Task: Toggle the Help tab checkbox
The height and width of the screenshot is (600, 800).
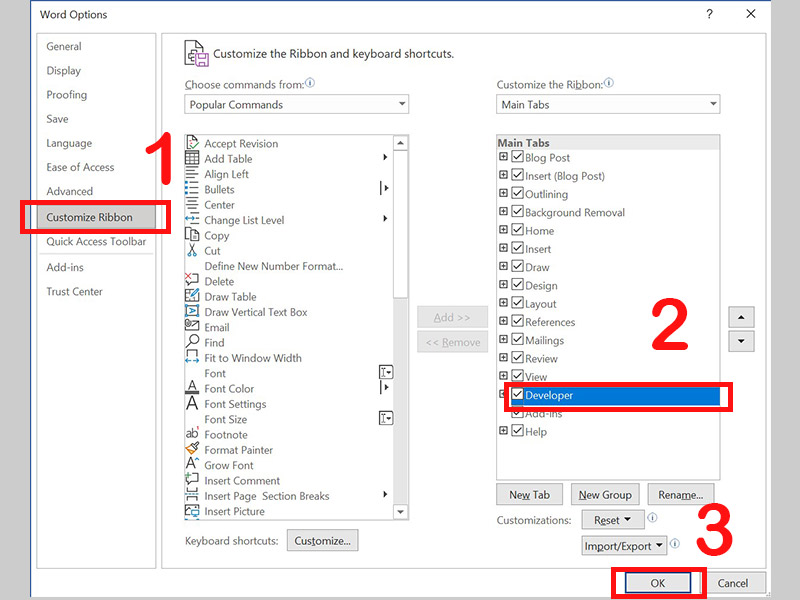Action: tap(517, 430)
